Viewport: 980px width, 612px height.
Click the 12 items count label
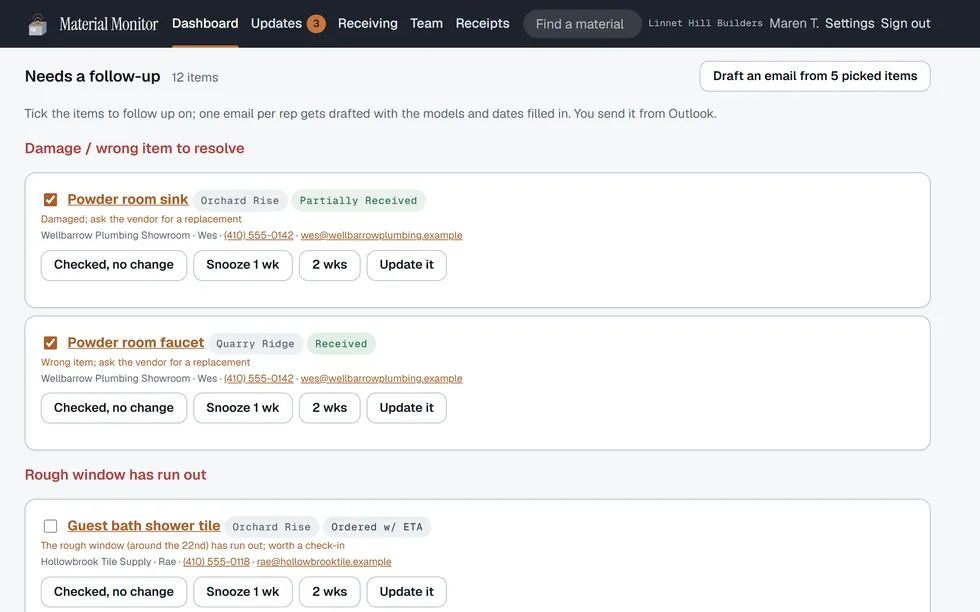coord(195,78)
